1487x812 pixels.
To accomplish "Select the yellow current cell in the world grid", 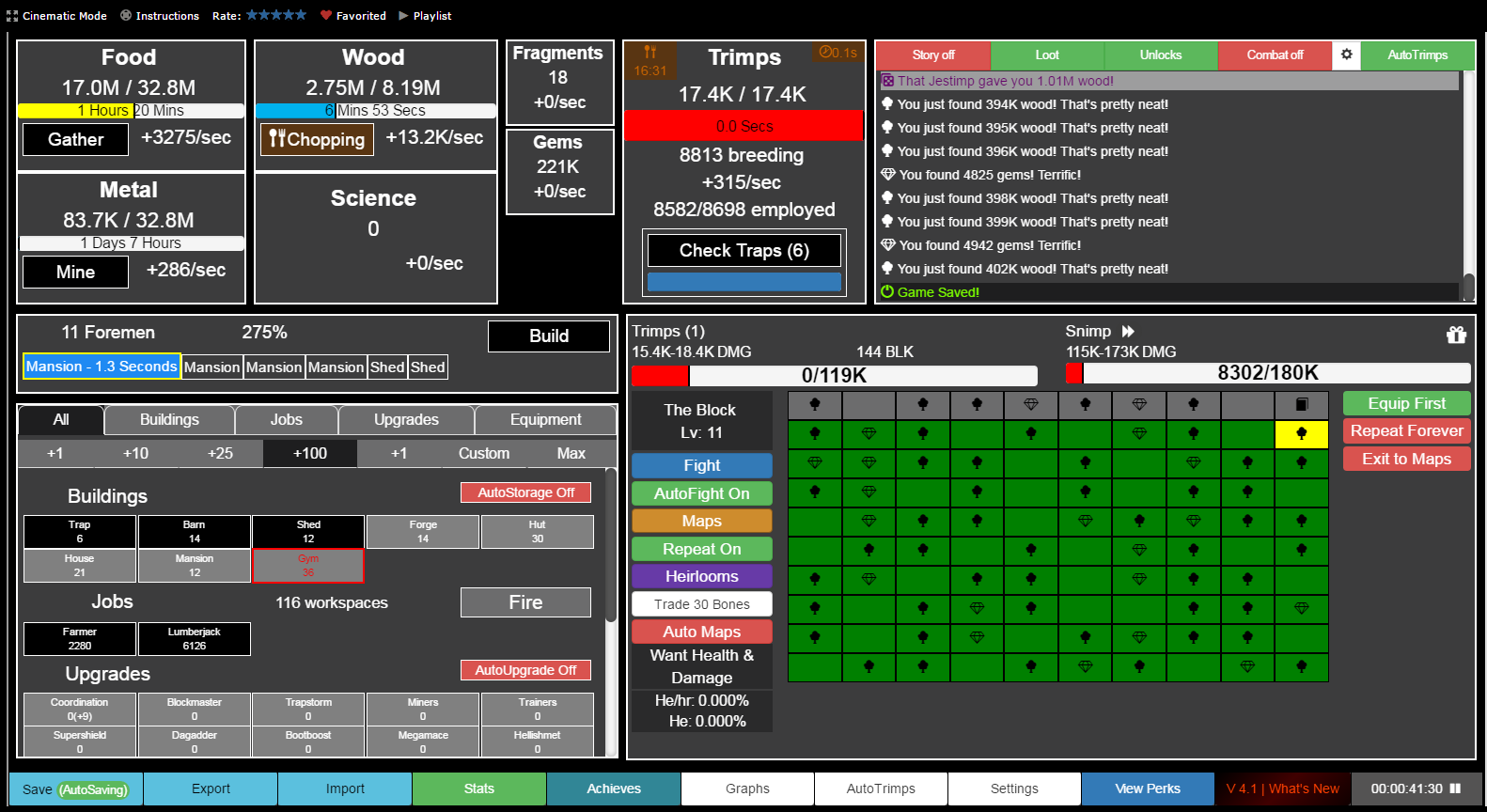I will [x=1302, y=434].
